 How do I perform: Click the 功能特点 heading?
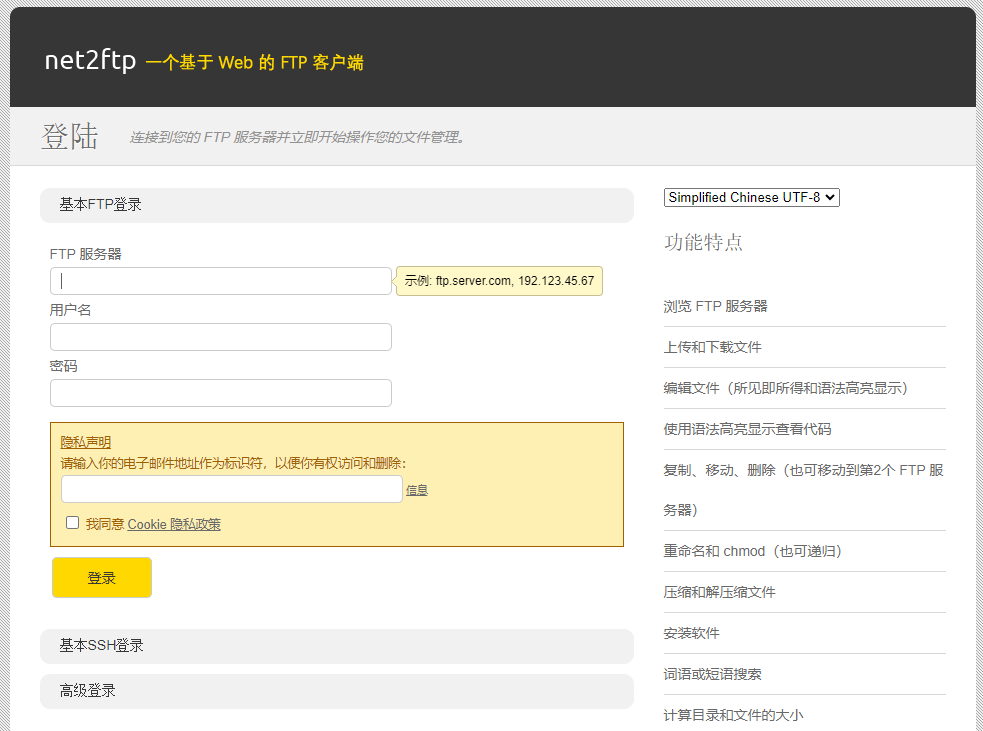[703, 242]
